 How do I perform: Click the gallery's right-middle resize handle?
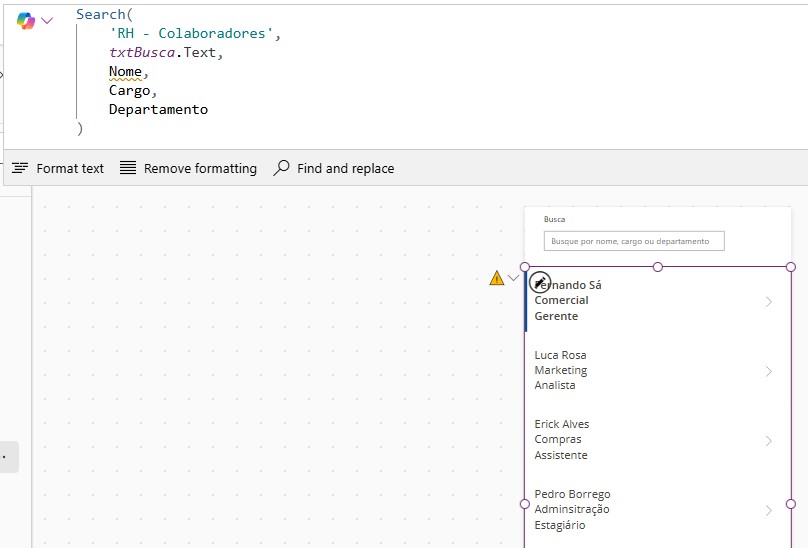[790, 504]
